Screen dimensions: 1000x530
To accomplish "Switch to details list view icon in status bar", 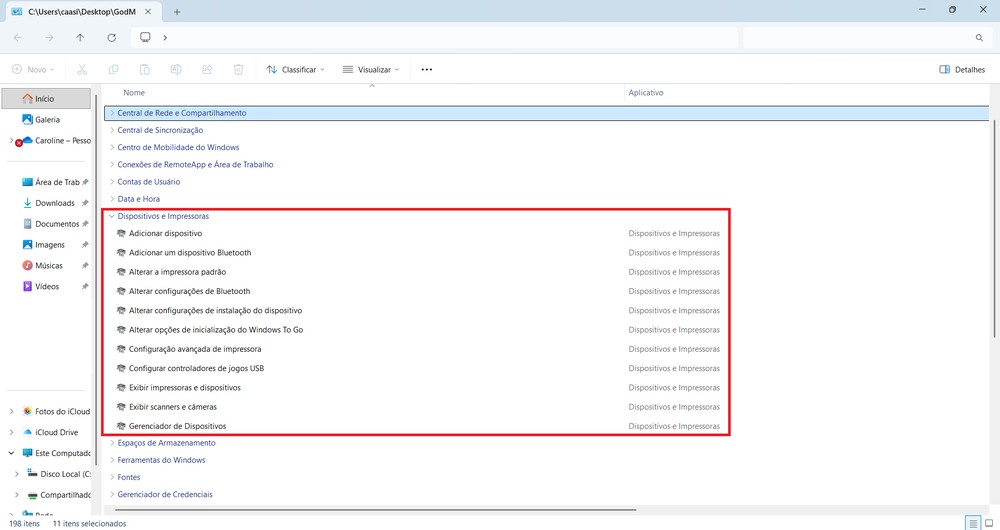I will click(x=973, y=523).
